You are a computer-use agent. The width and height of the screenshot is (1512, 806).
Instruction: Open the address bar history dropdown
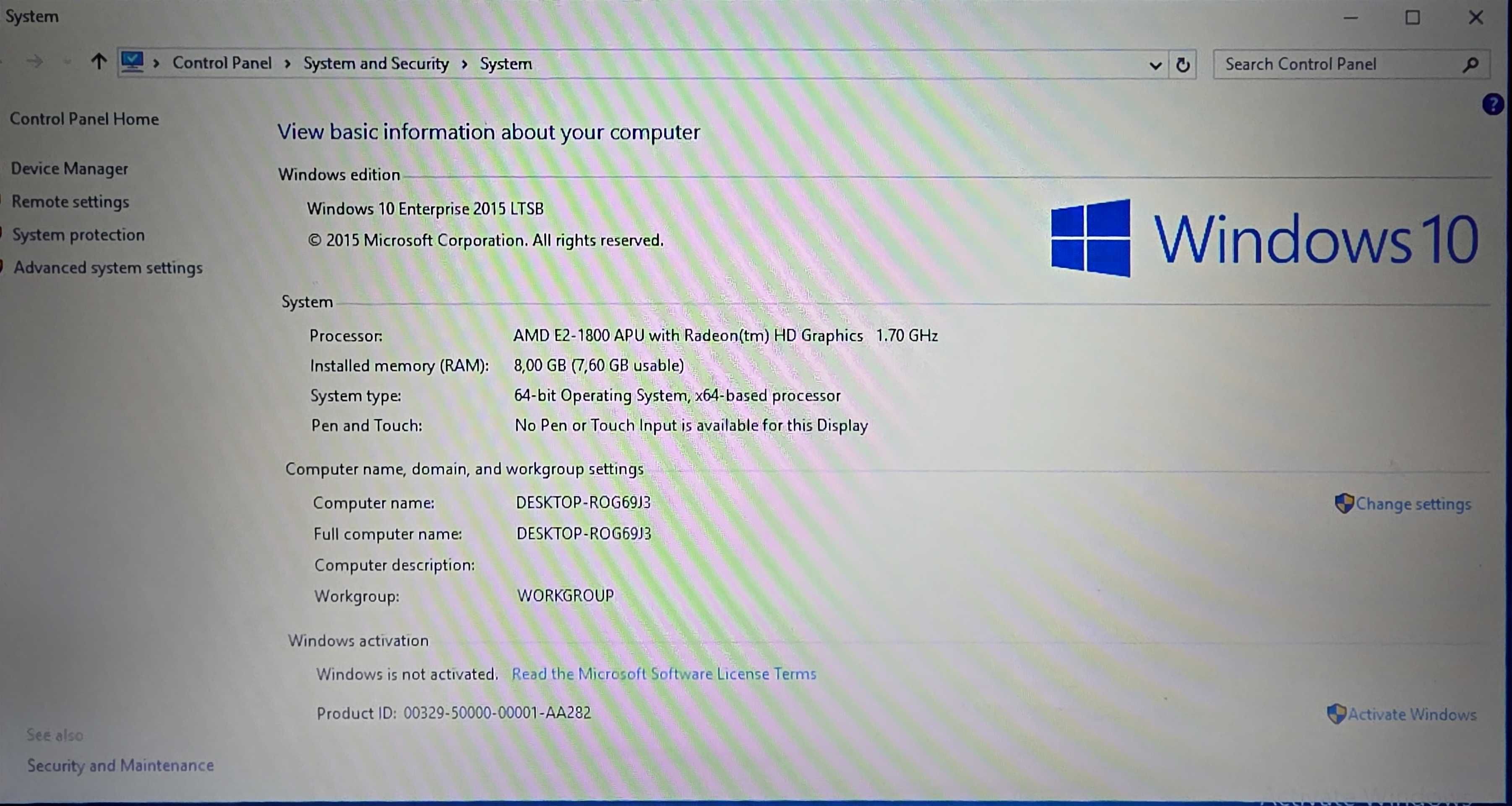1155,65
